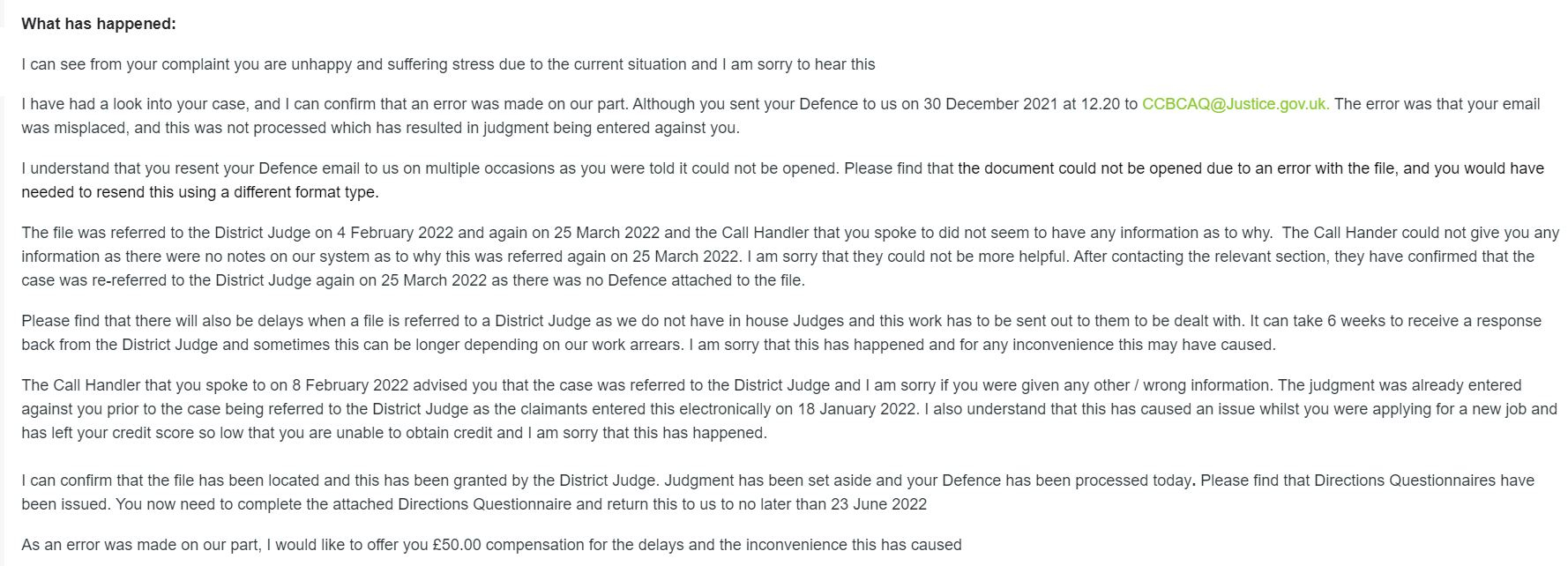Click the 'What has happened:' heading
The image size is (1568, 566).
(99, 24)
